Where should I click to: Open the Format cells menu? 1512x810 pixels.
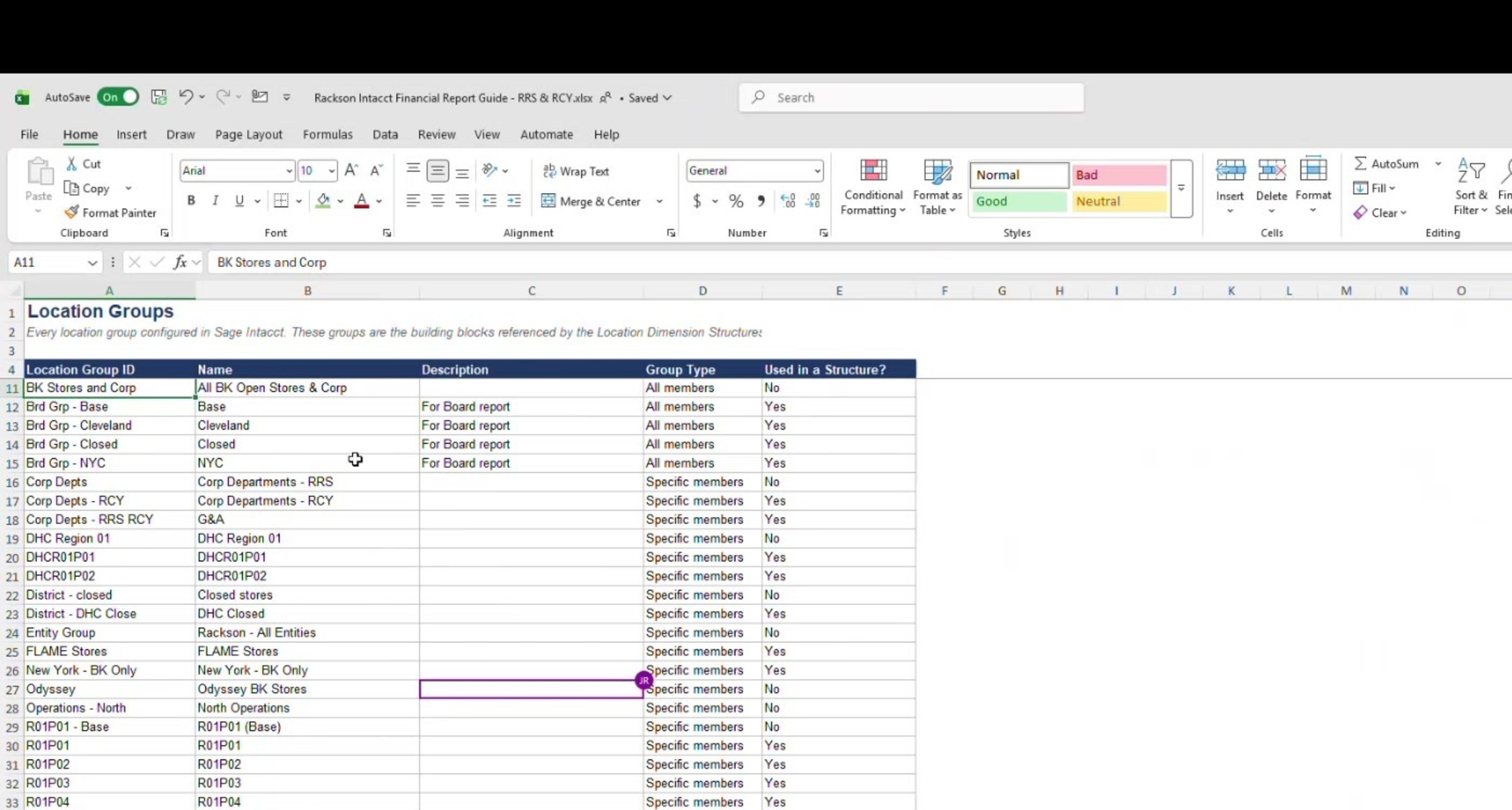point(1313,186)
